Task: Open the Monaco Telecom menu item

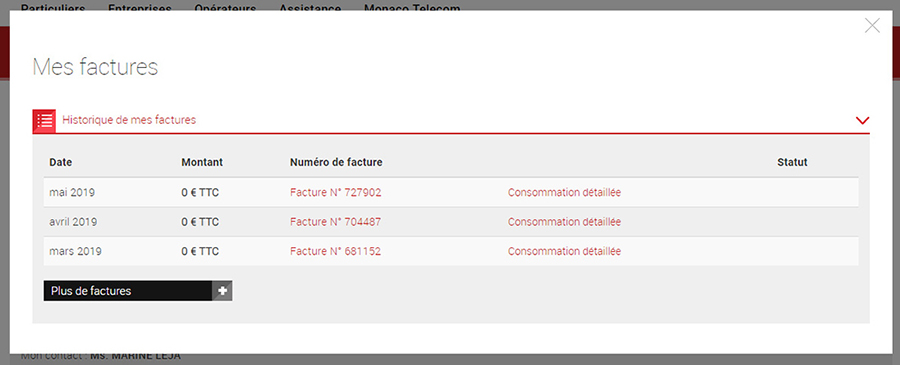Action: click(x=412, y=9)
